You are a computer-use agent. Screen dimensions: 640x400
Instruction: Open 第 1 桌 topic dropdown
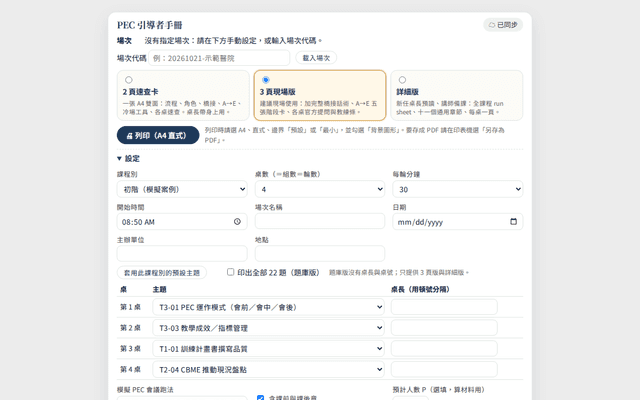pos(269,307)
